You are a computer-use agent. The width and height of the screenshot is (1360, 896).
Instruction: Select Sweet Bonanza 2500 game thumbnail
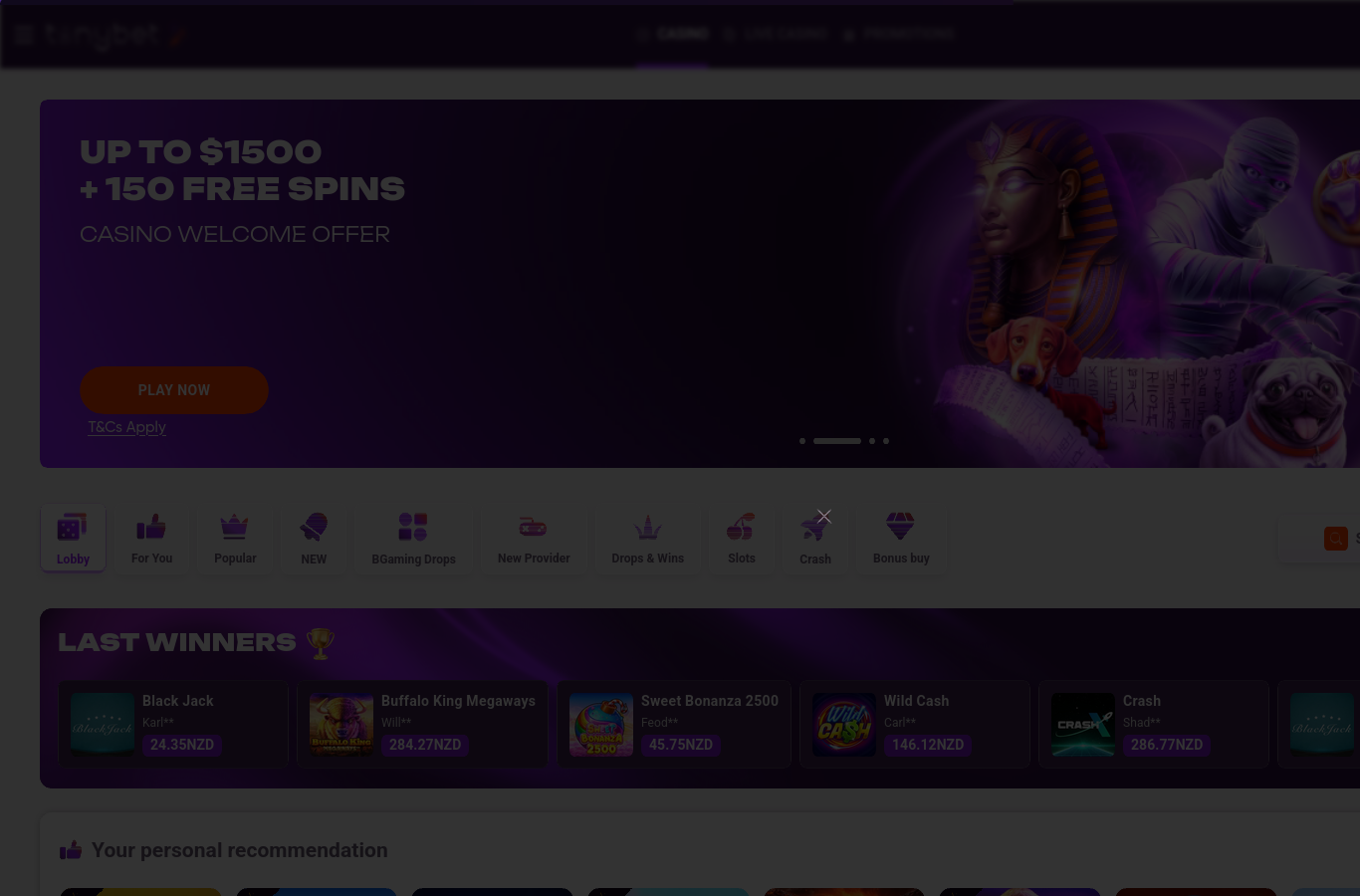coord(601,724)
